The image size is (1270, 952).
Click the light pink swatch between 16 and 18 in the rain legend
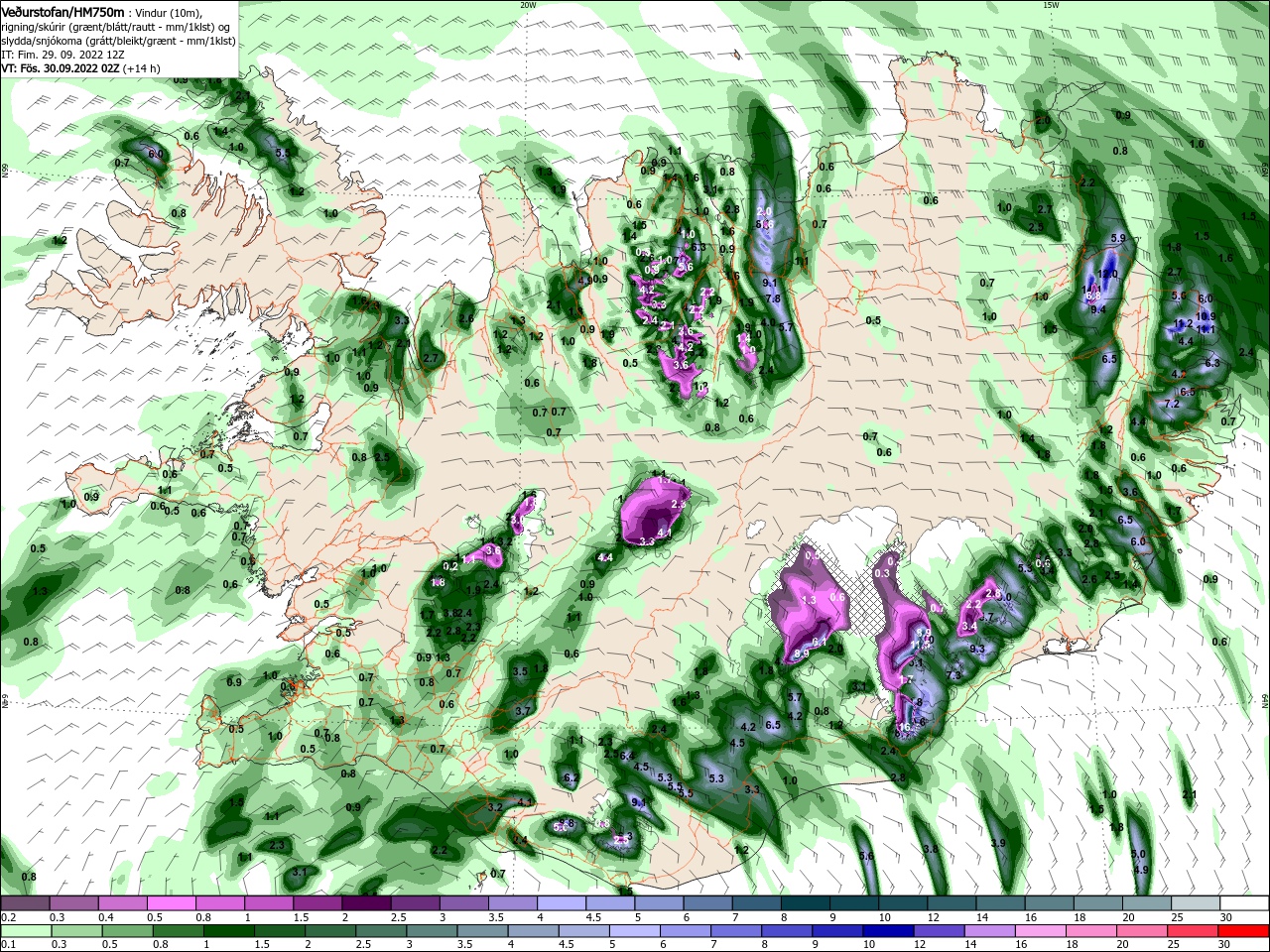1041,931
